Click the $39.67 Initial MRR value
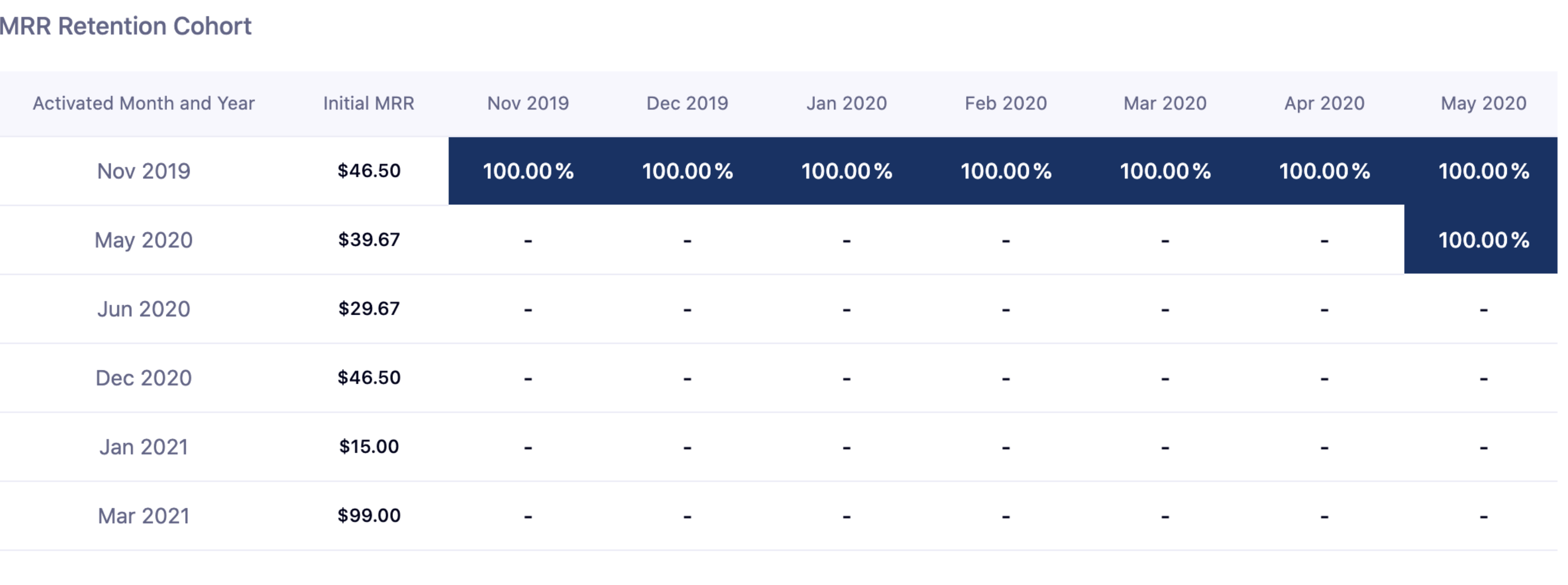This screenshot has width=1568, height=585. point(369,240)
